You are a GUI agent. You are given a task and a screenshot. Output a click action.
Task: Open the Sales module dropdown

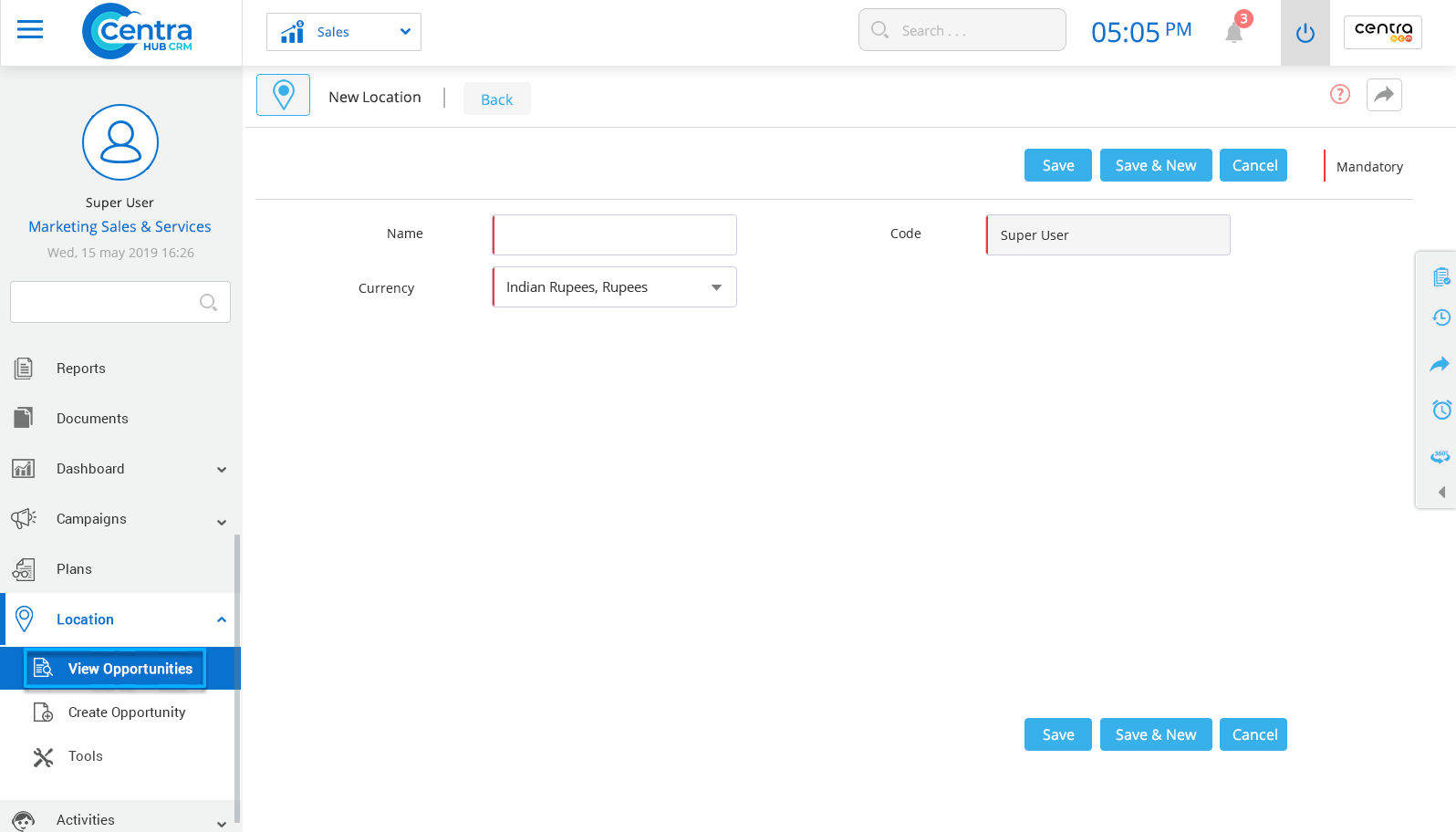pyautogui.click(x=344, y=32)
